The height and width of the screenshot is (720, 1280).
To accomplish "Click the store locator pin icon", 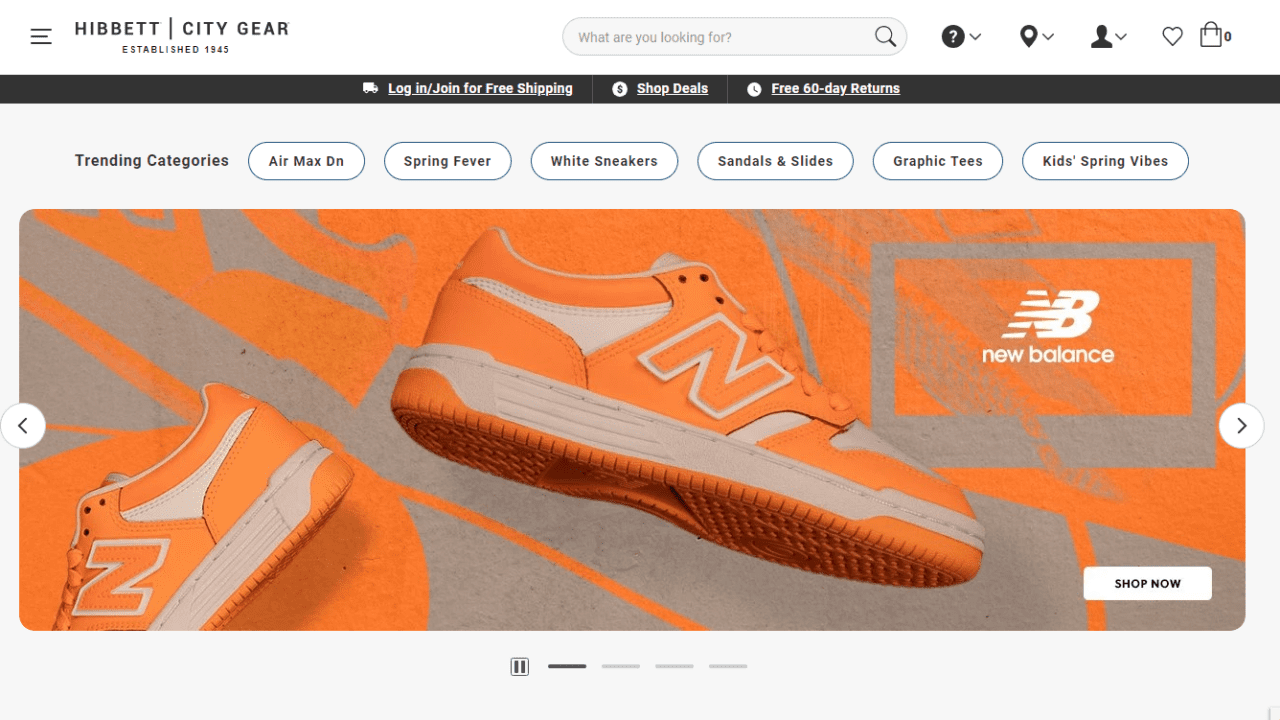I will (x=1028, y=36).
